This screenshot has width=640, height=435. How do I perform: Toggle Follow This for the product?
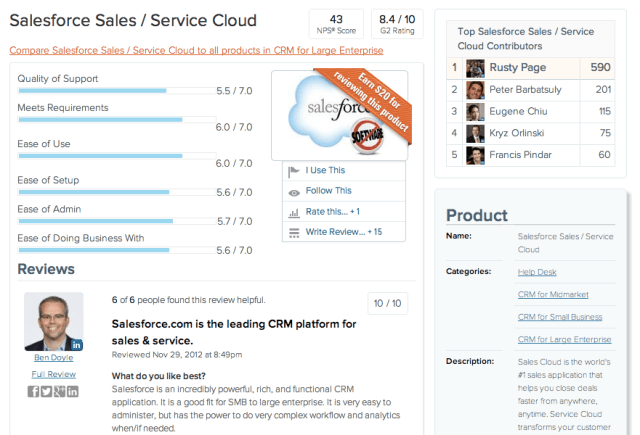(x=328, y=191)
